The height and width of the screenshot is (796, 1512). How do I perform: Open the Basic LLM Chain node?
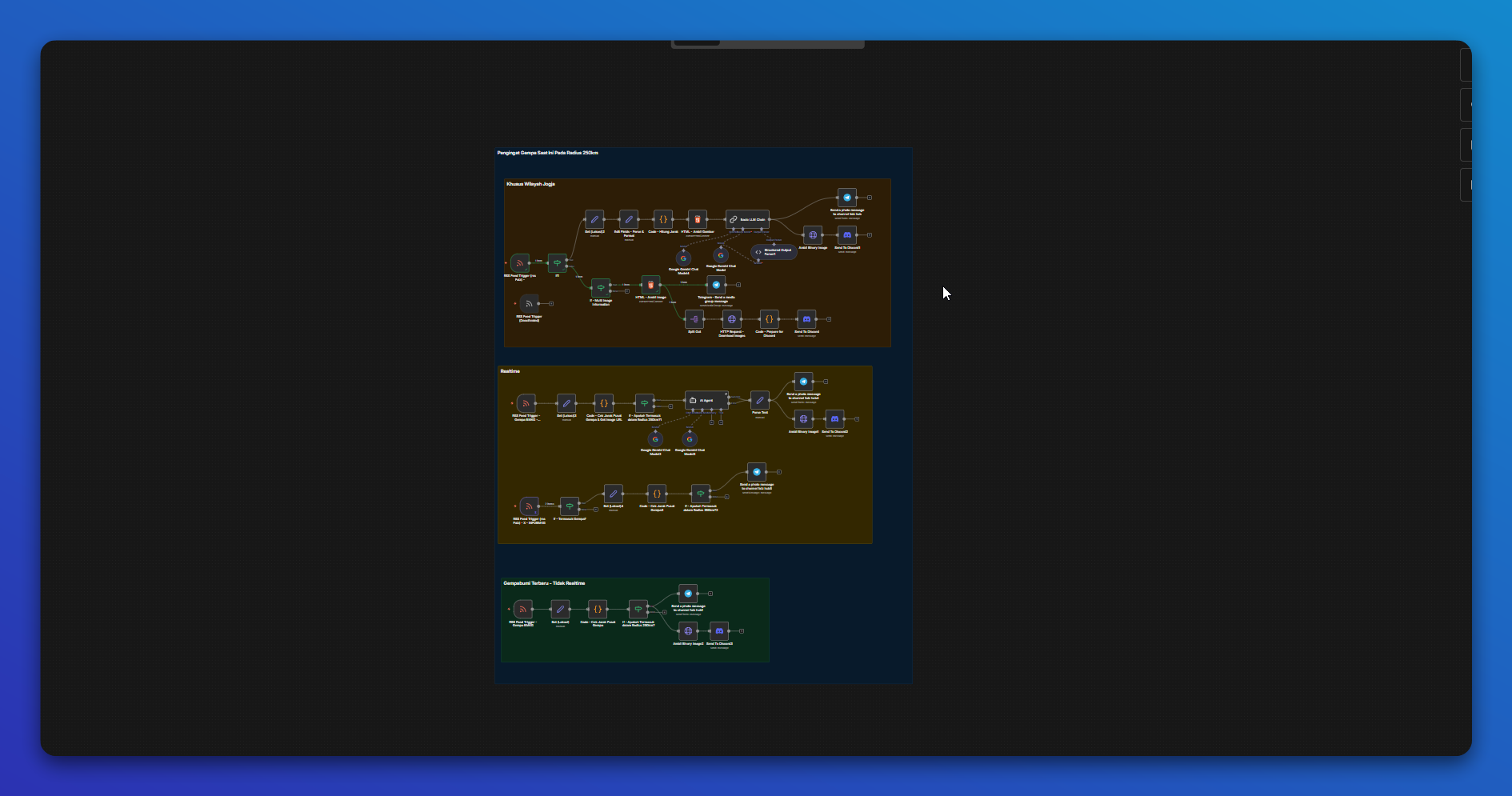coord(748,220)
